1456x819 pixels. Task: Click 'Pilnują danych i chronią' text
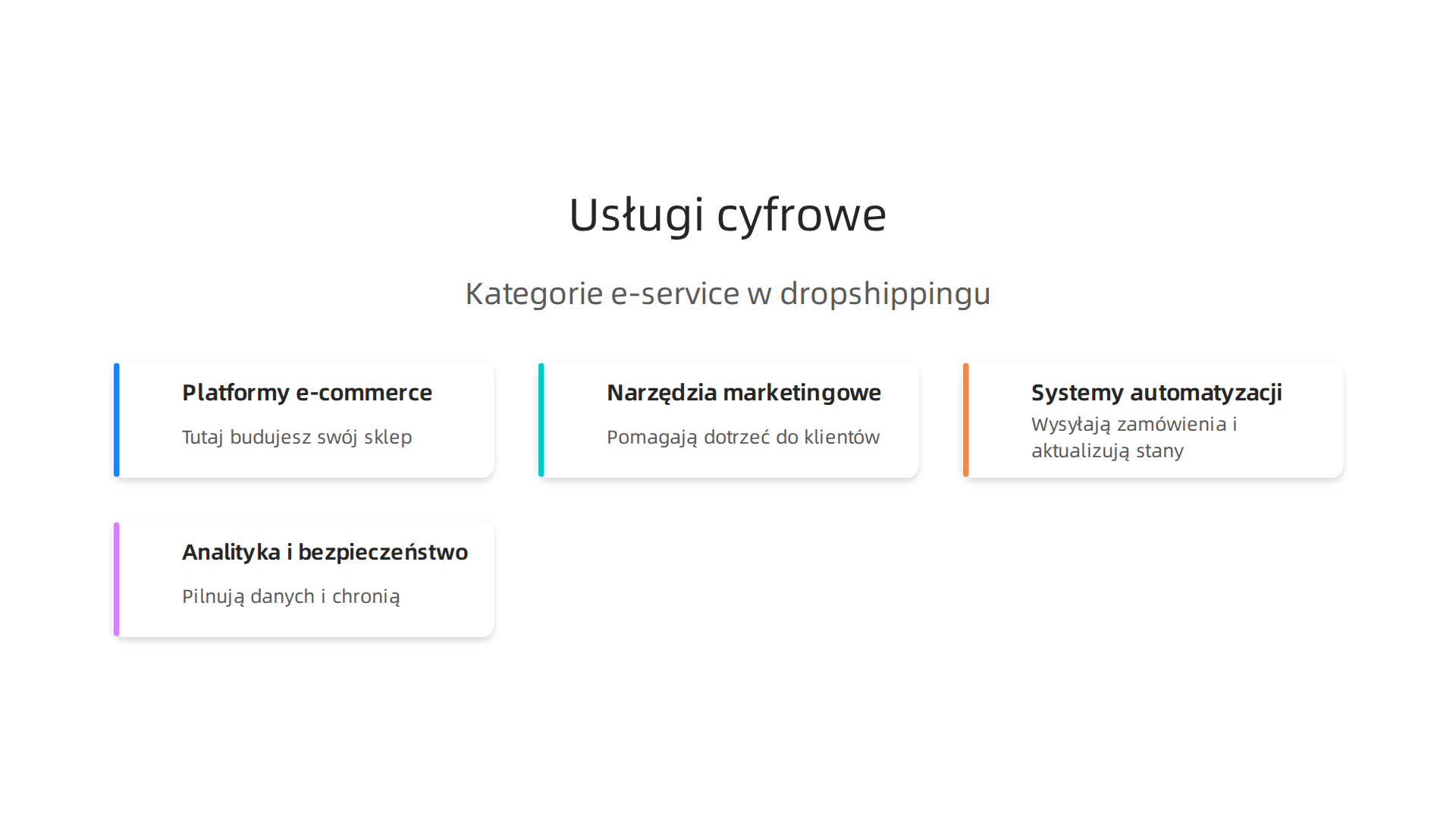291,597
